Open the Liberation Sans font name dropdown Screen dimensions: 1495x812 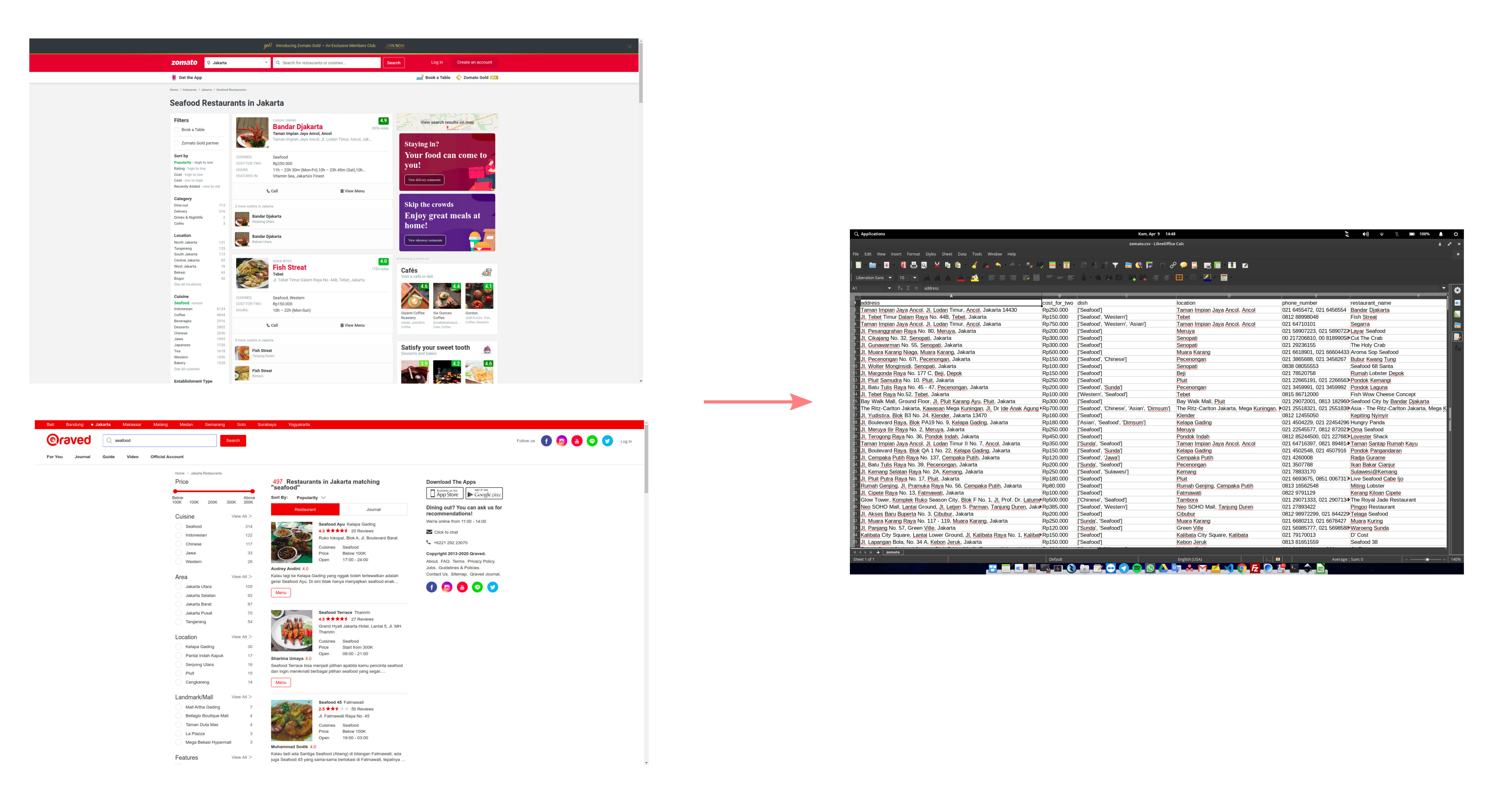pyautogui.click(x=890, y=278)
